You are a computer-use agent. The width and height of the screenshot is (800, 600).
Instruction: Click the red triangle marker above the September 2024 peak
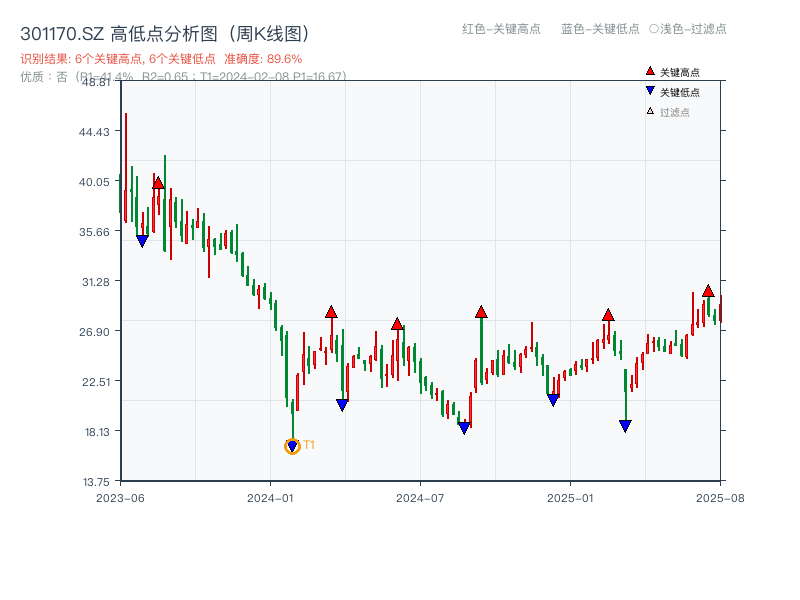(x=482, y=313)
